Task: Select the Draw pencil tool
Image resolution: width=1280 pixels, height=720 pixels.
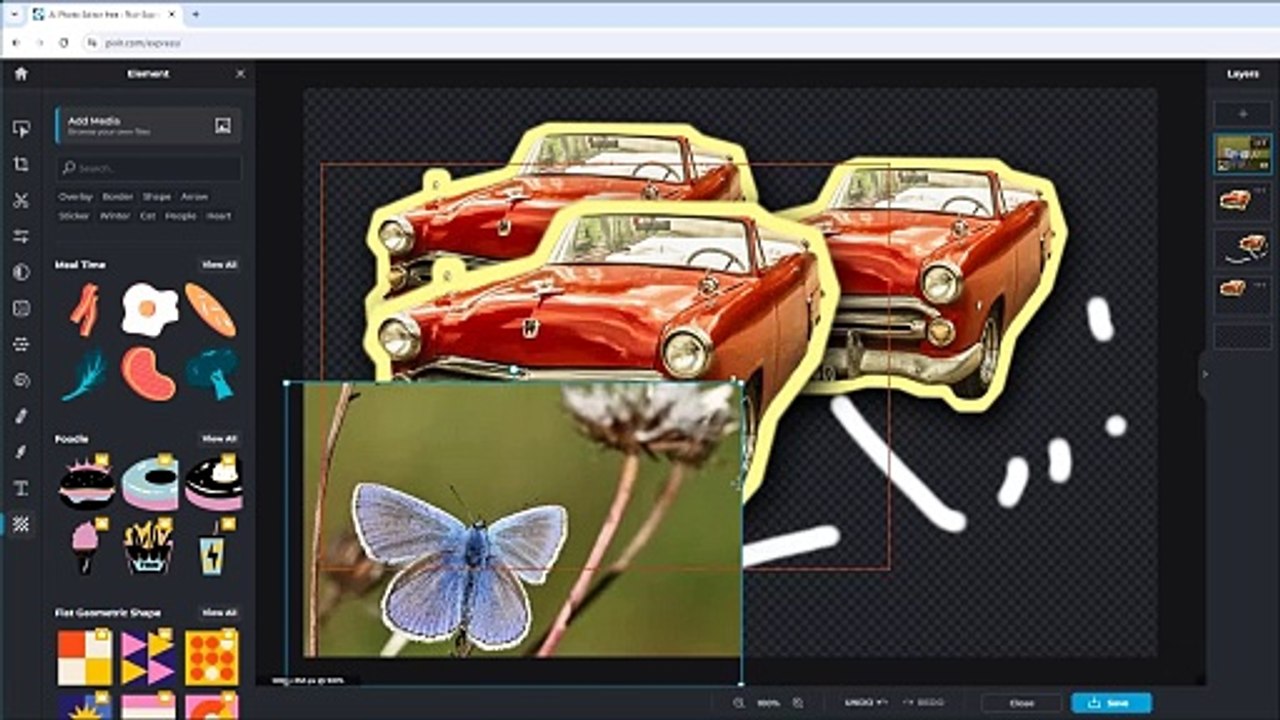Action: point(21,416)
